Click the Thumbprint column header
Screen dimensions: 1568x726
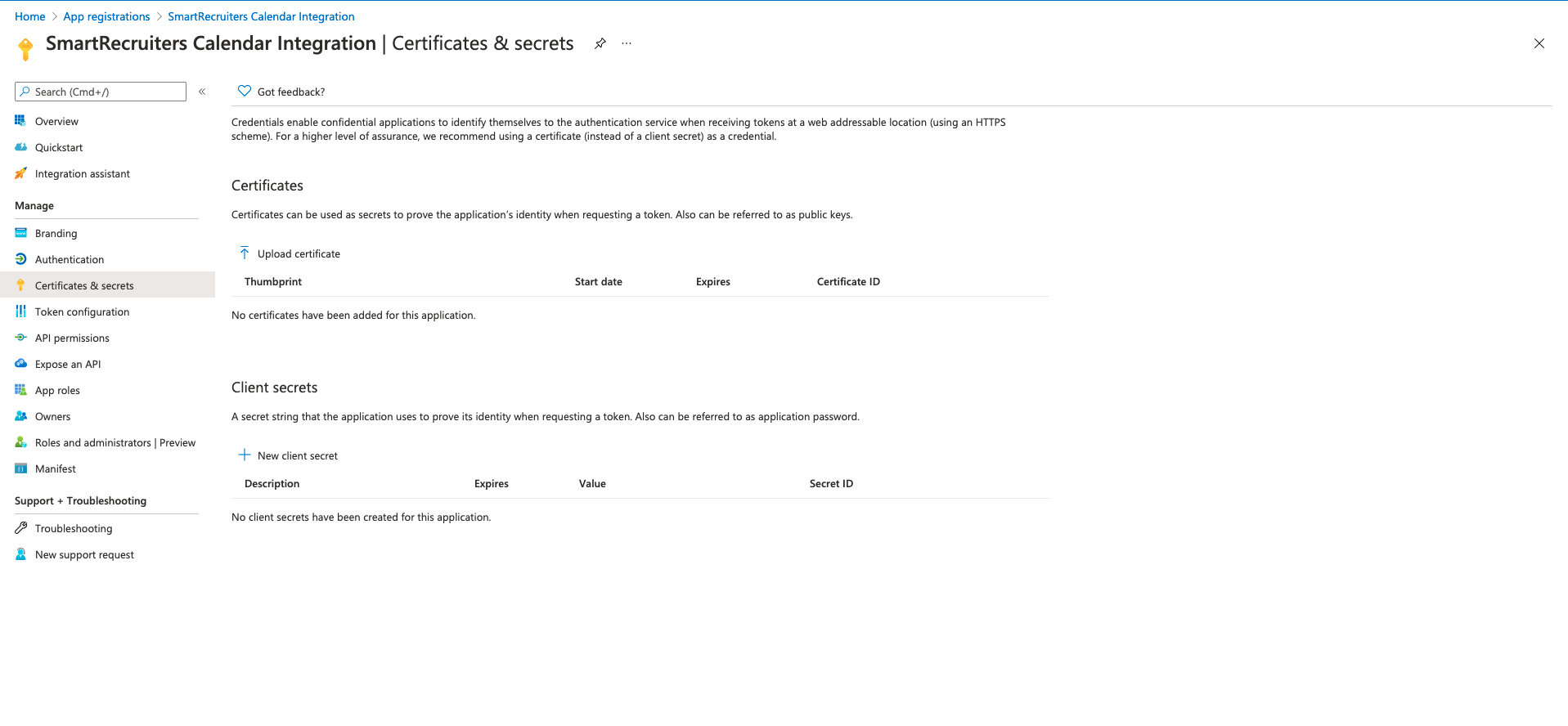point(273,281)
